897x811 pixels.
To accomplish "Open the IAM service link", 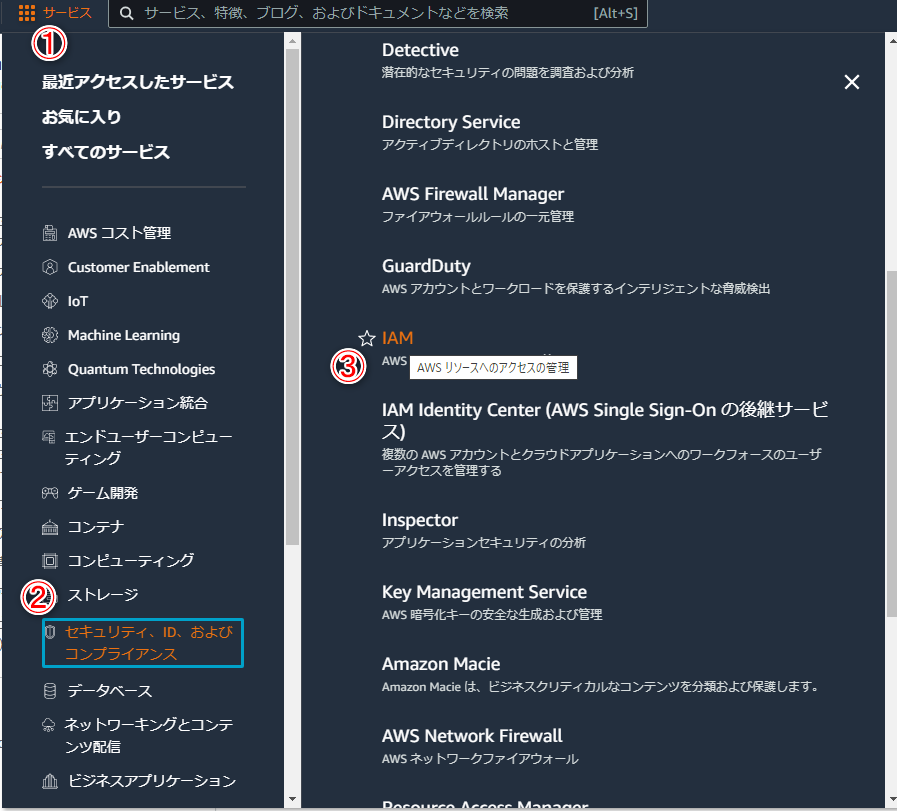I will coord(398,338).
